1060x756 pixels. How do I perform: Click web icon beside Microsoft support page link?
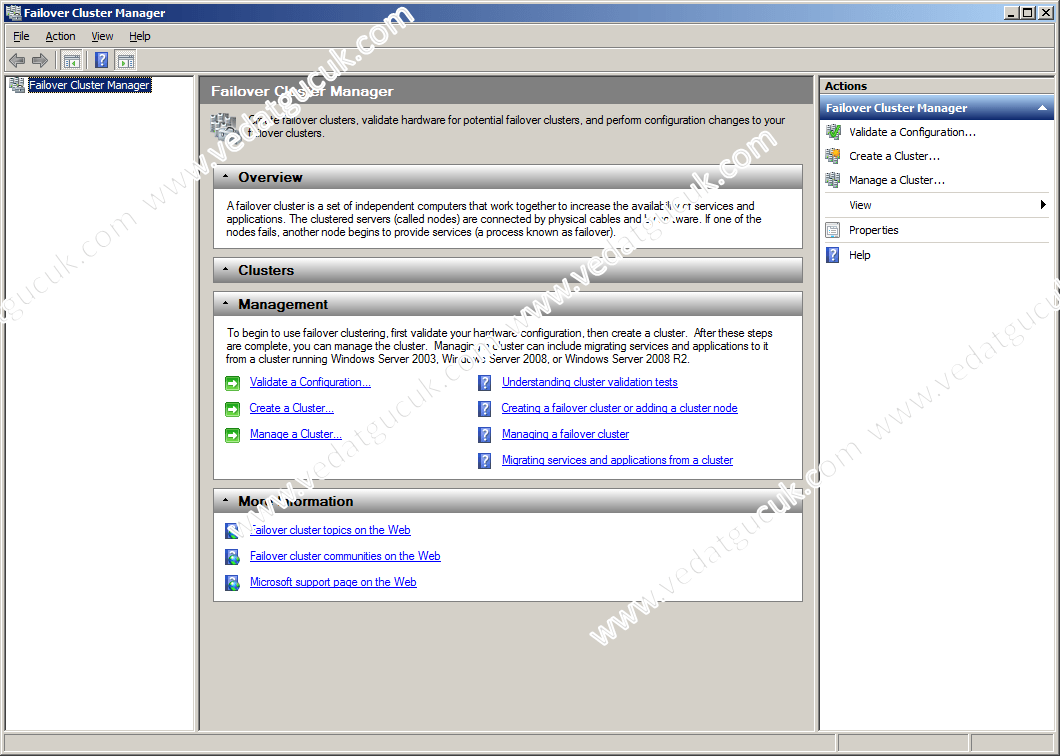pos(233,582)
